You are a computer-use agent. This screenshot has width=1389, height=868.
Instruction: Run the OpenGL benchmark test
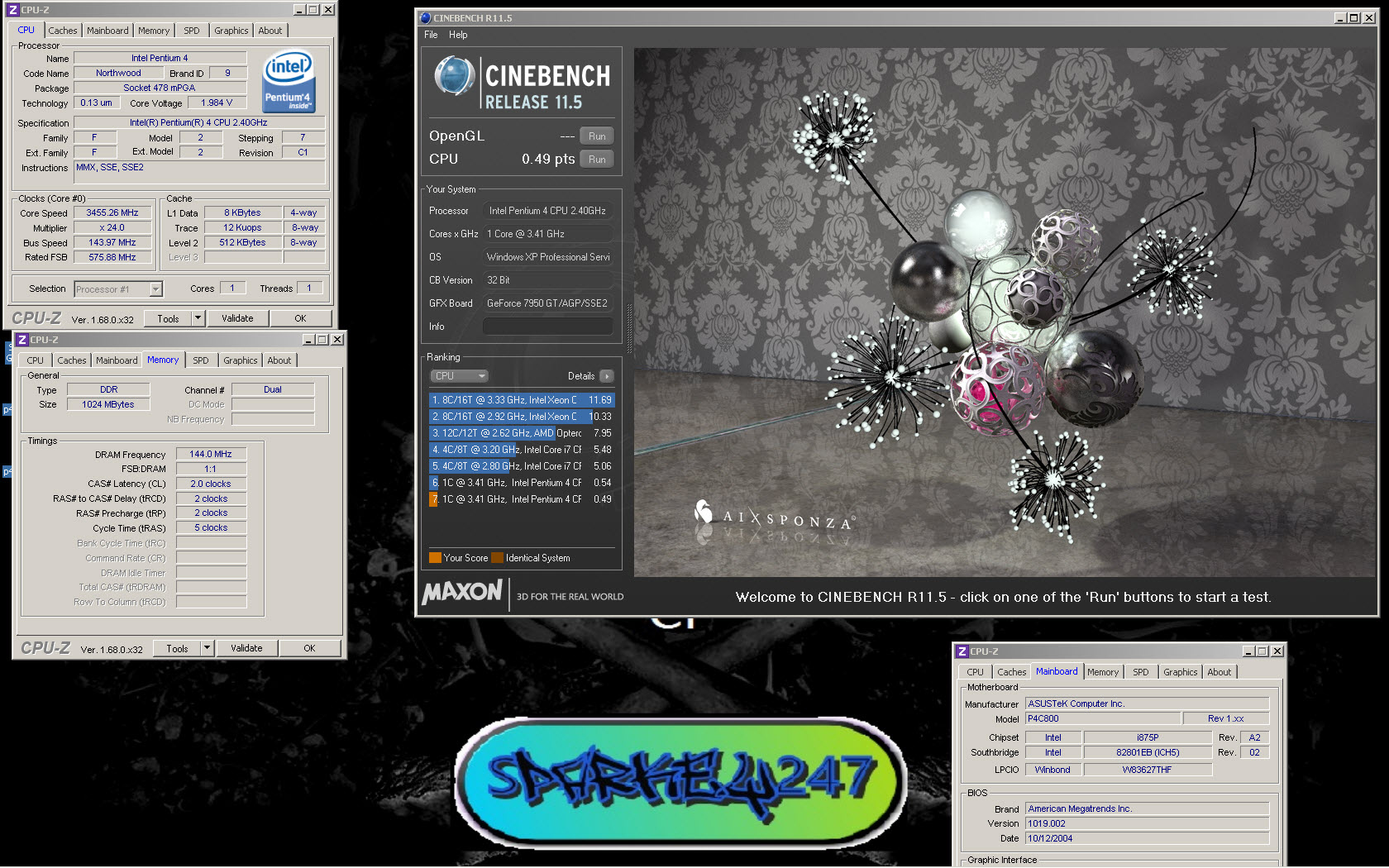point(597,136)
